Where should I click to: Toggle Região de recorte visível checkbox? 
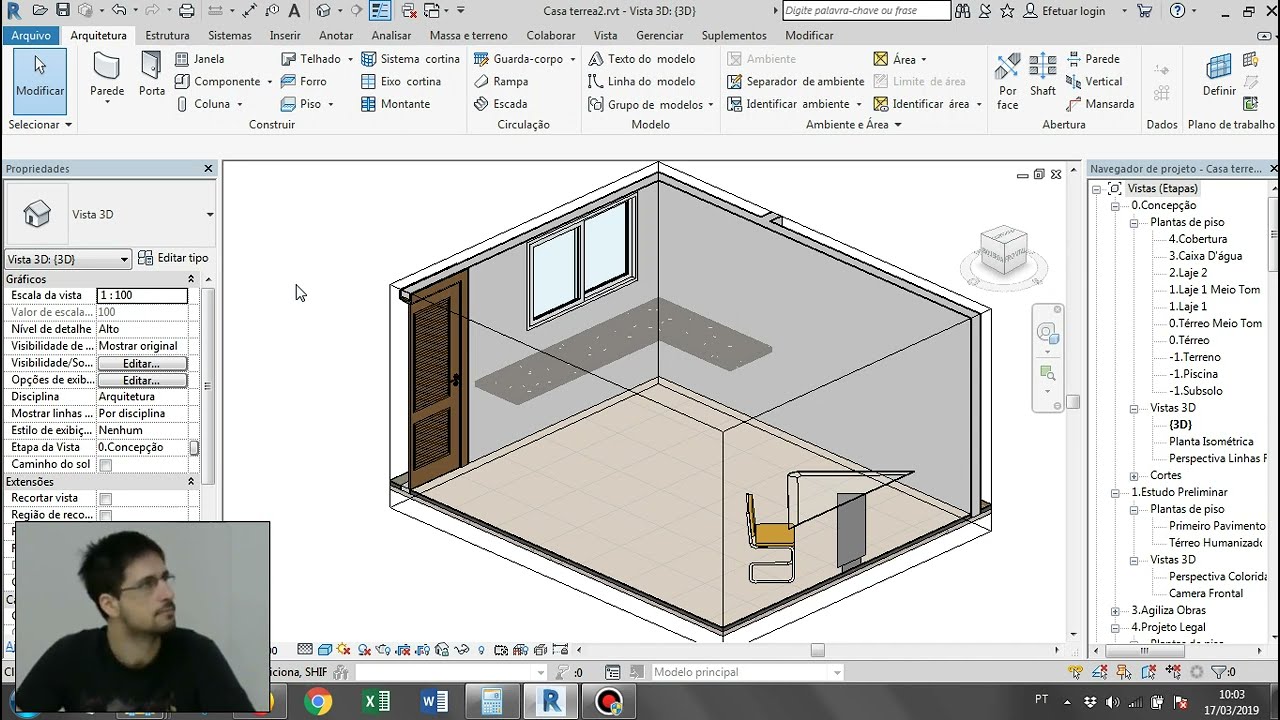106,516
